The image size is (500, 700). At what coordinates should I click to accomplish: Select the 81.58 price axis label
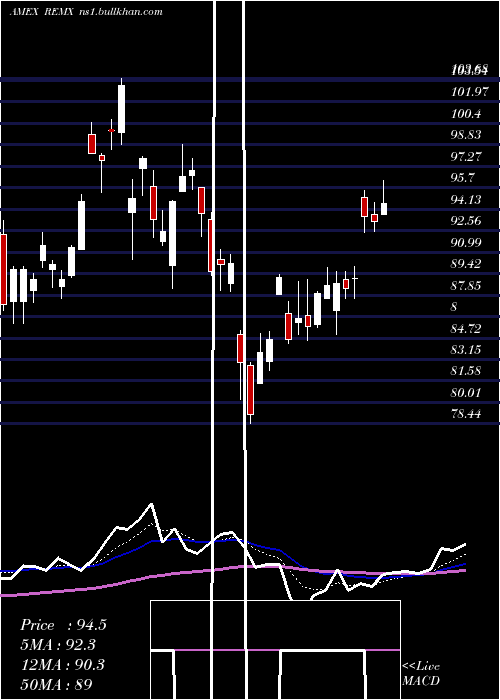click(x=467, y=371)
